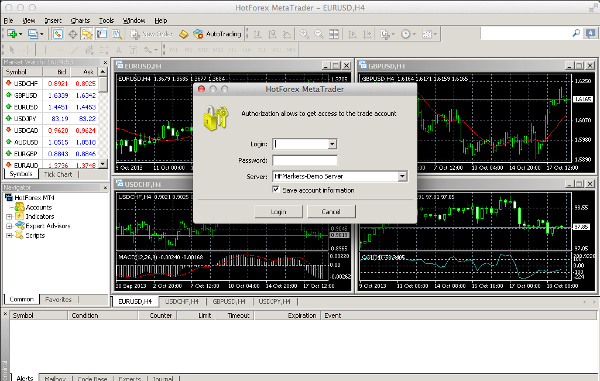Toggle chart shift icon
This screenshot has height=381, width=600.
[x=367, y=34]
